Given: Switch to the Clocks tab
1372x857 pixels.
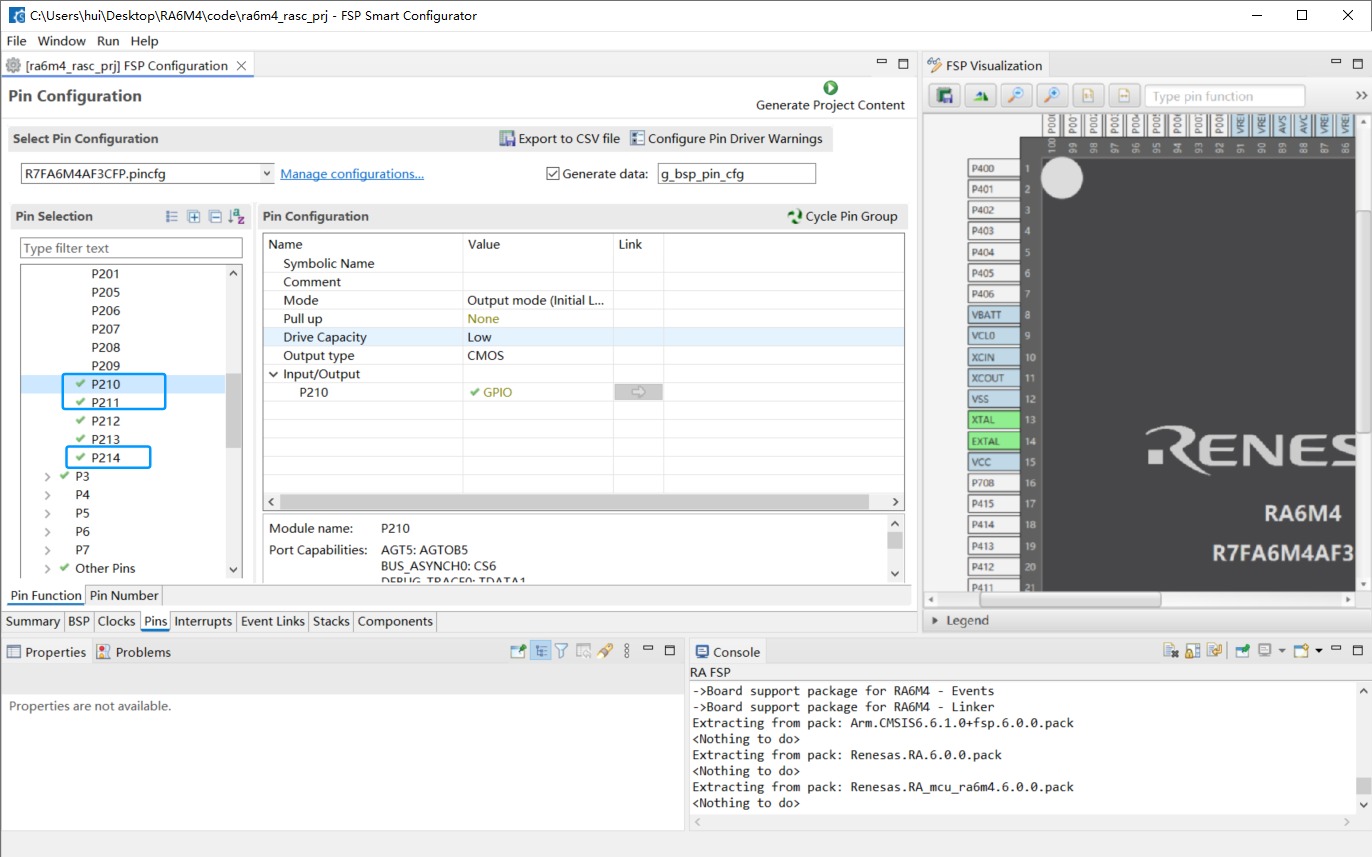Looking at the screenshot, I should pos(116,621).
